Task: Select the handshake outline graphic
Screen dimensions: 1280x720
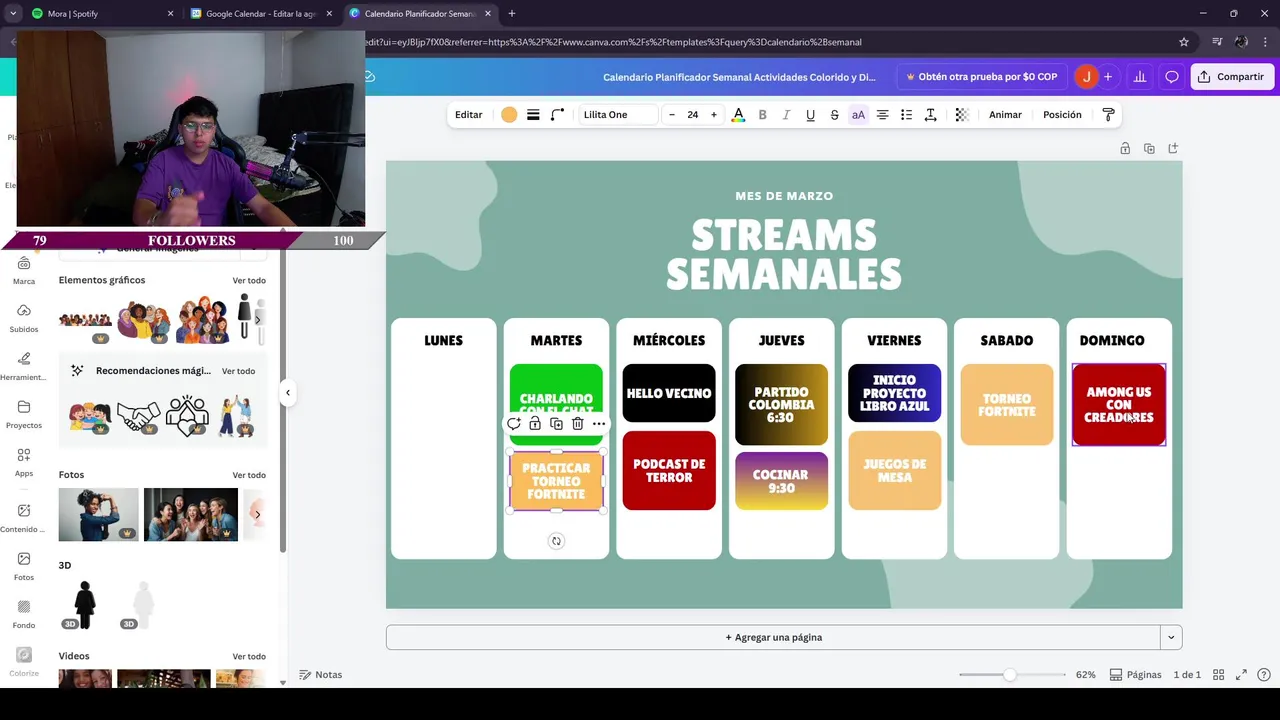Action: [x=138, y=415]
